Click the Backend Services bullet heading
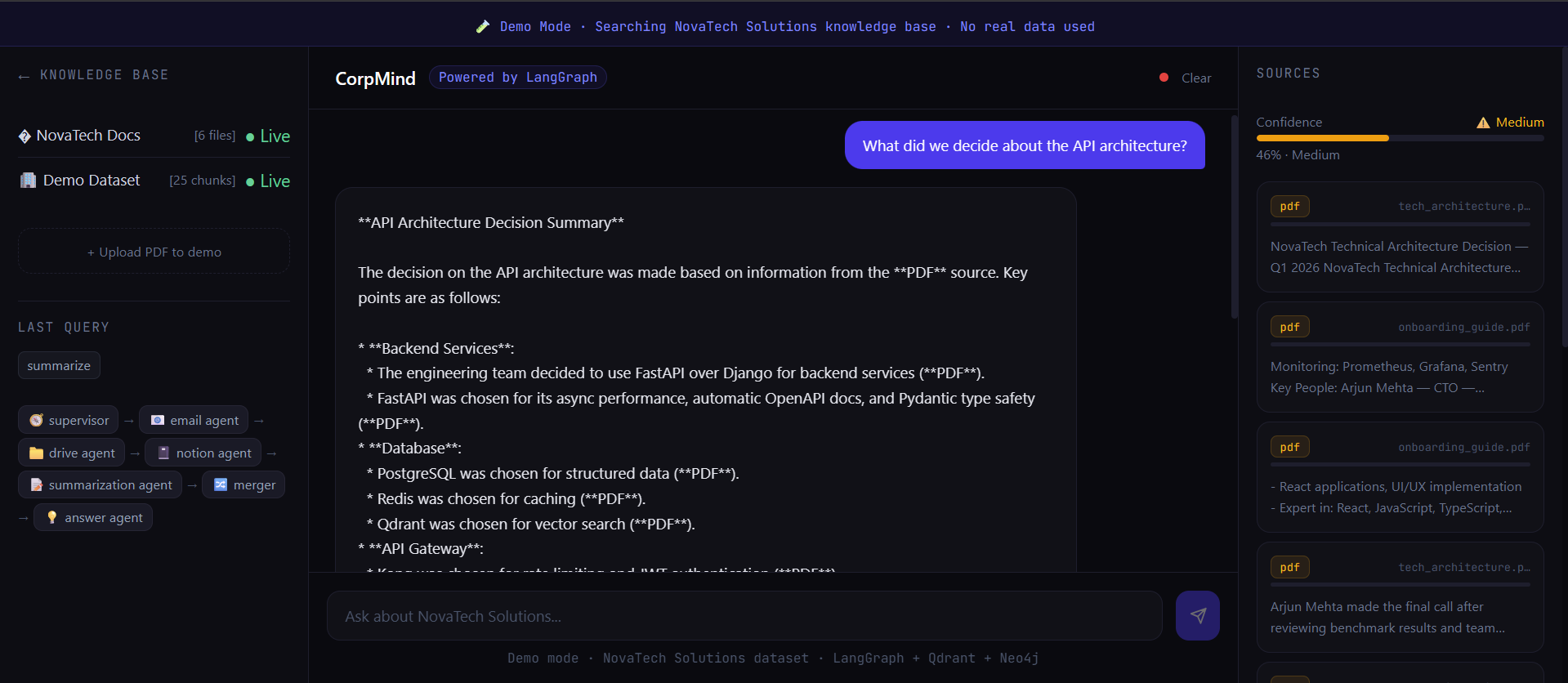1568x683 pixels. (436, 348)
